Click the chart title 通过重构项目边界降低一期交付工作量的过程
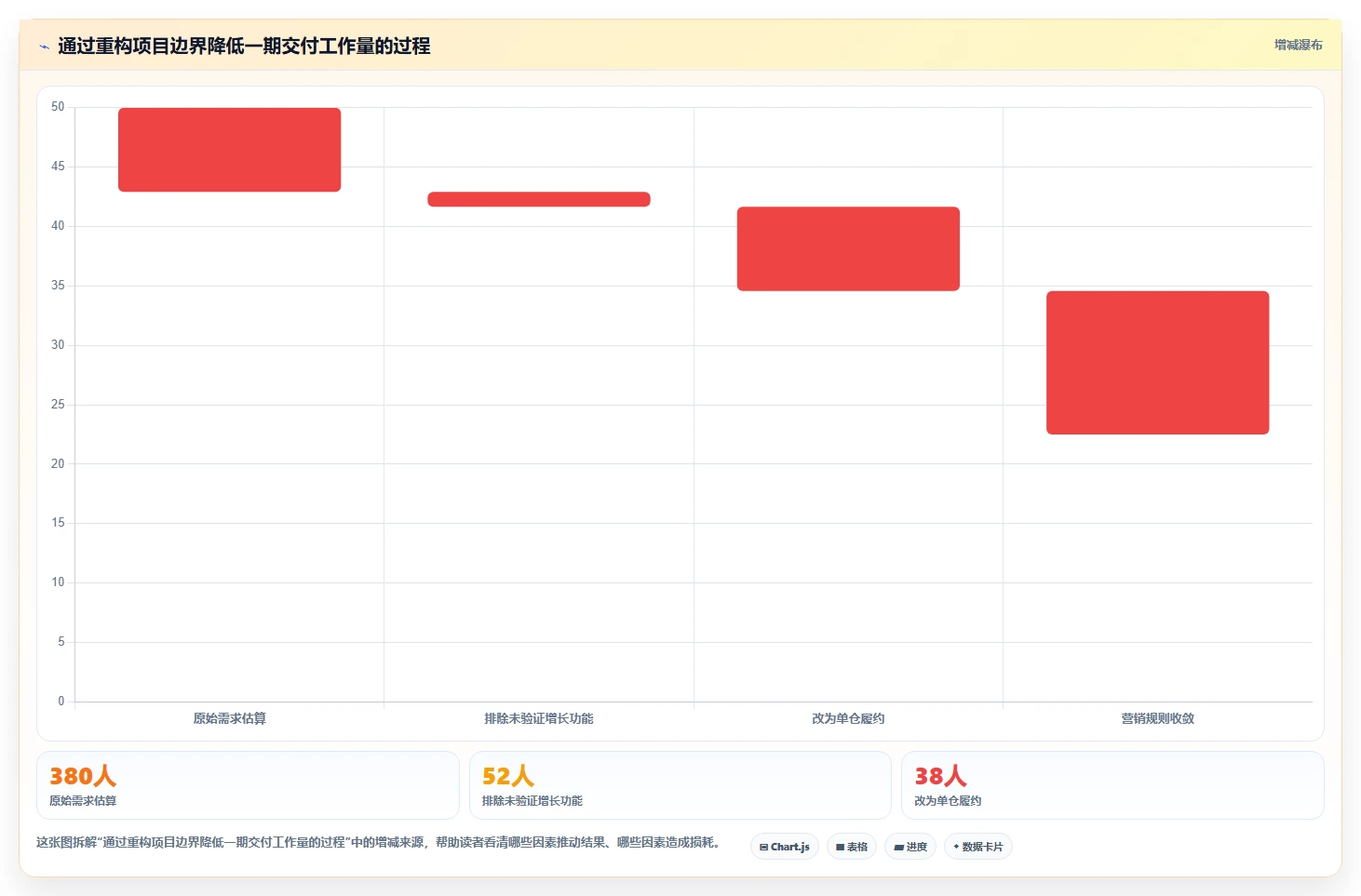This screenshot has height=896, width=1361. pyautogui.click(x=244, y=46)
